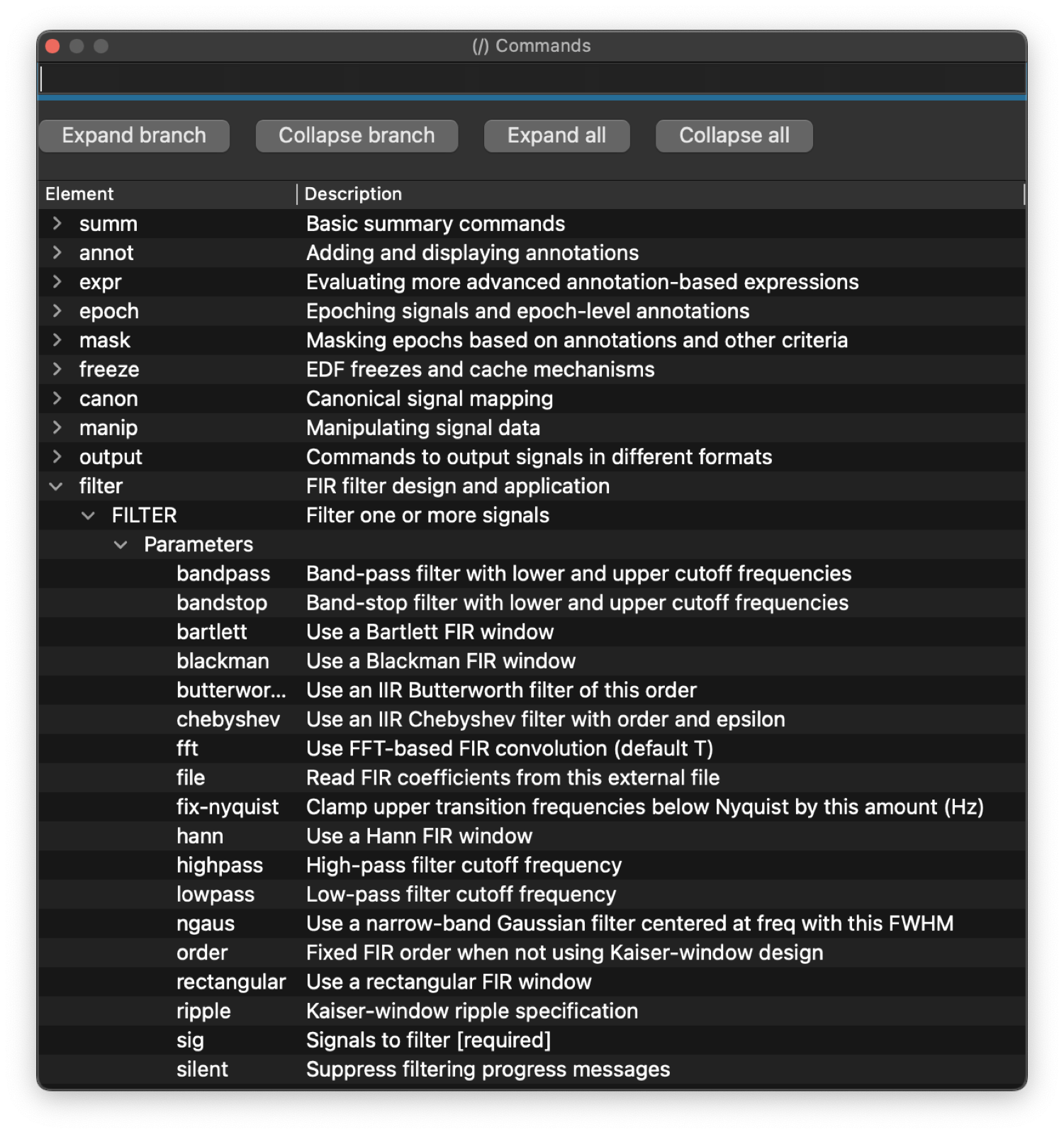Click the Element column header

tap(79, 194)
